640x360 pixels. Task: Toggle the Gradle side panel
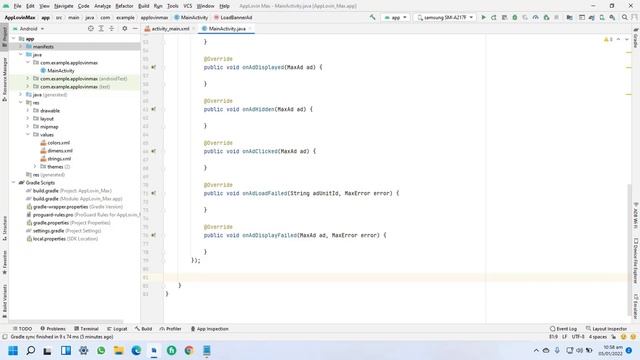coord(636,38)
